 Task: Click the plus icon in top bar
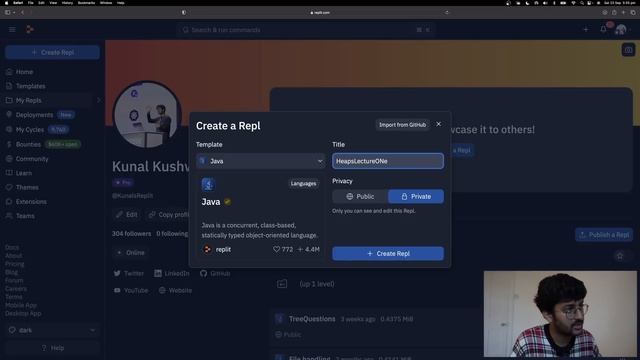pyautogui.click(x=586, y=29)
